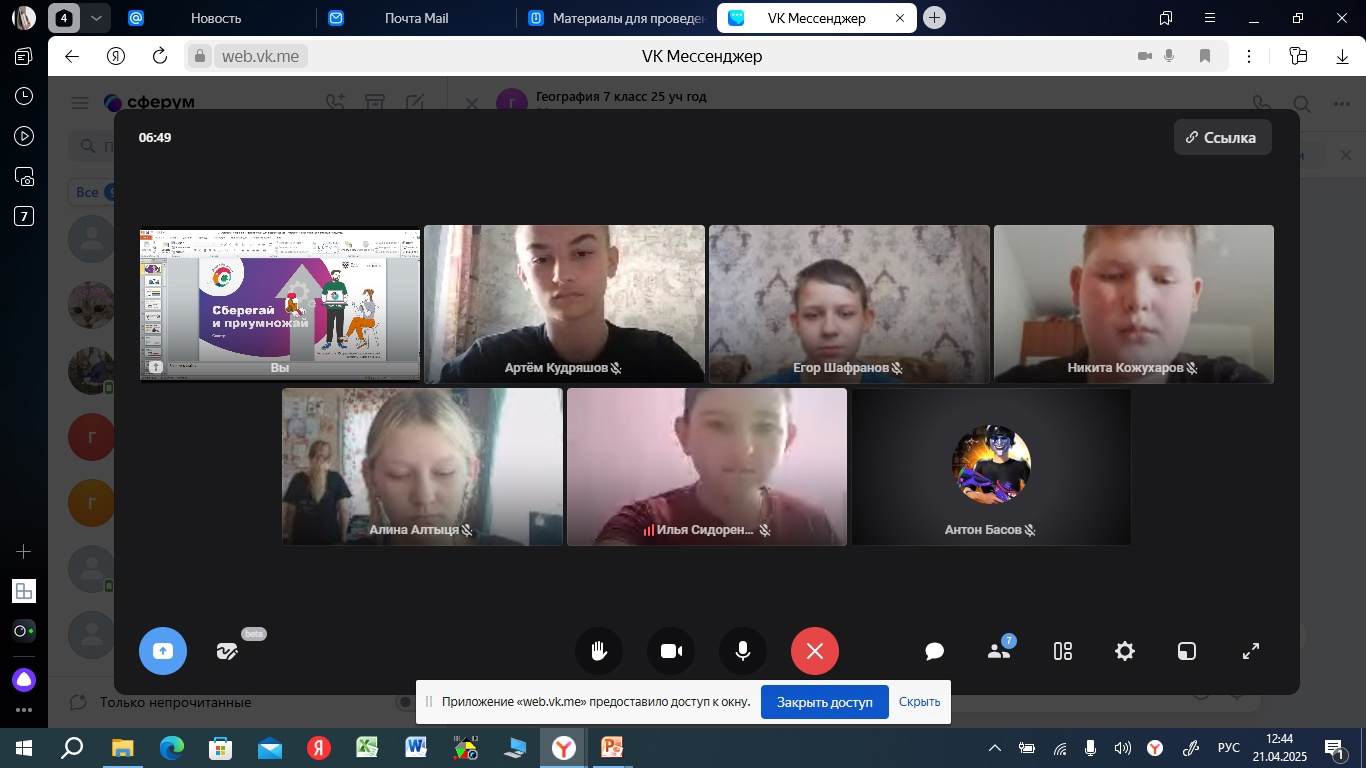The height and width of the screenshot is (768, 1366).
Task: Click the Yandex home Я button
Action: pos(116,56)
